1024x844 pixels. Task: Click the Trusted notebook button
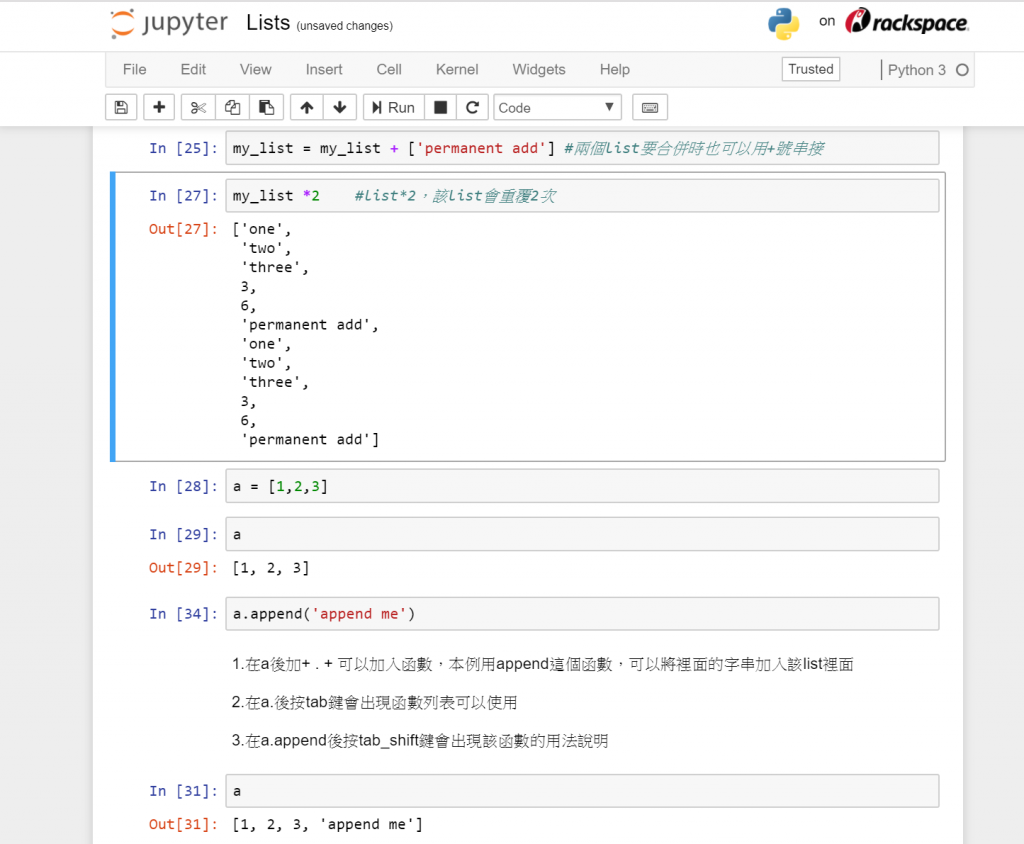(x=810, y=69)
